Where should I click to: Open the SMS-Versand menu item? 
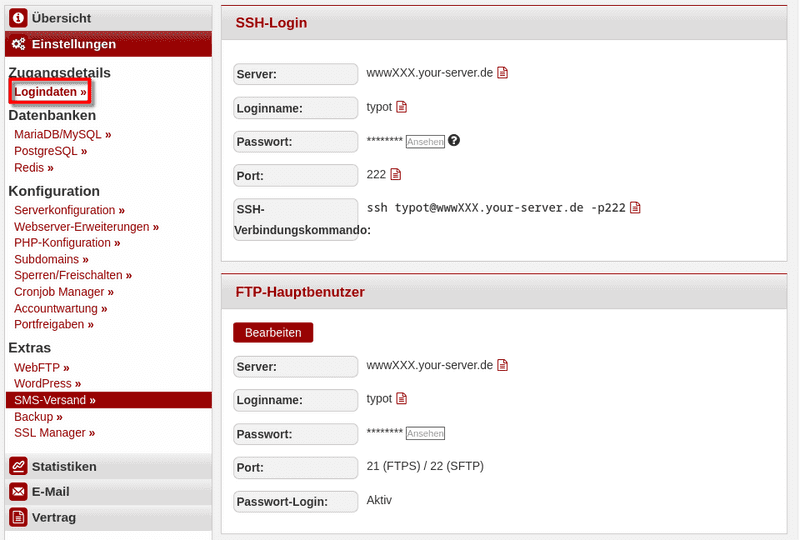pos(54,400)
